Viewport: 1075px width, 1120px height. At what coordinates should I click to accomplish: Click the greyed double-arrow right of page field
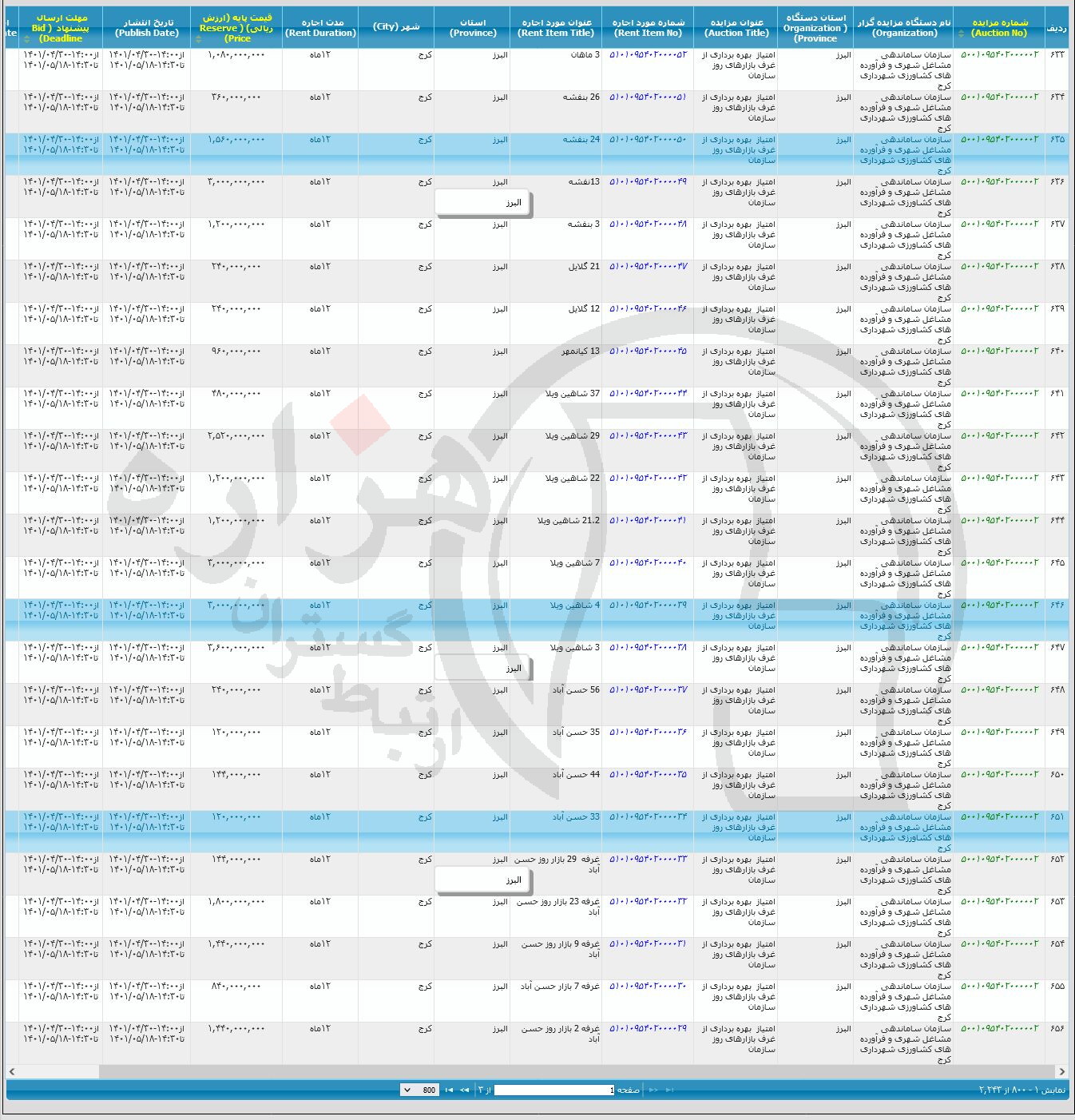pos(653,1090)
